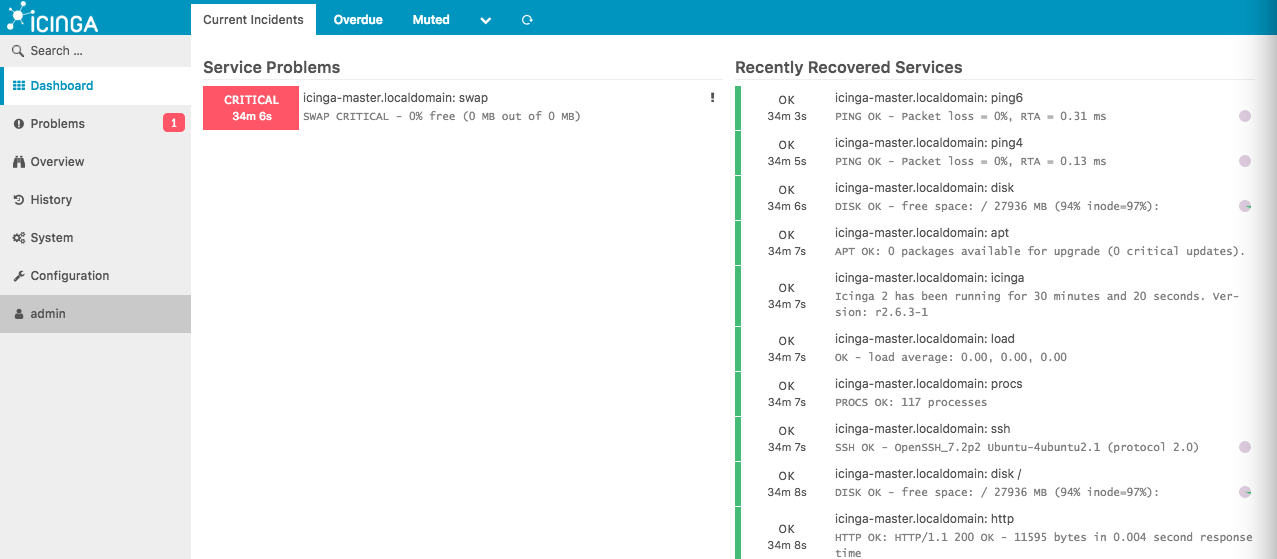Click the ping6 perfdata pie icon
This screenshot has width=1277, height=559.
point(1245,116)
